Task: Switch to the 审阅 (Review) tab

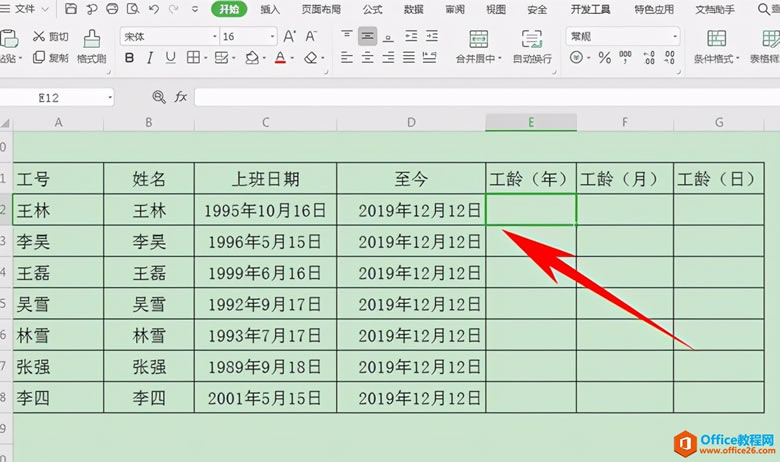Action: (455, 9)
